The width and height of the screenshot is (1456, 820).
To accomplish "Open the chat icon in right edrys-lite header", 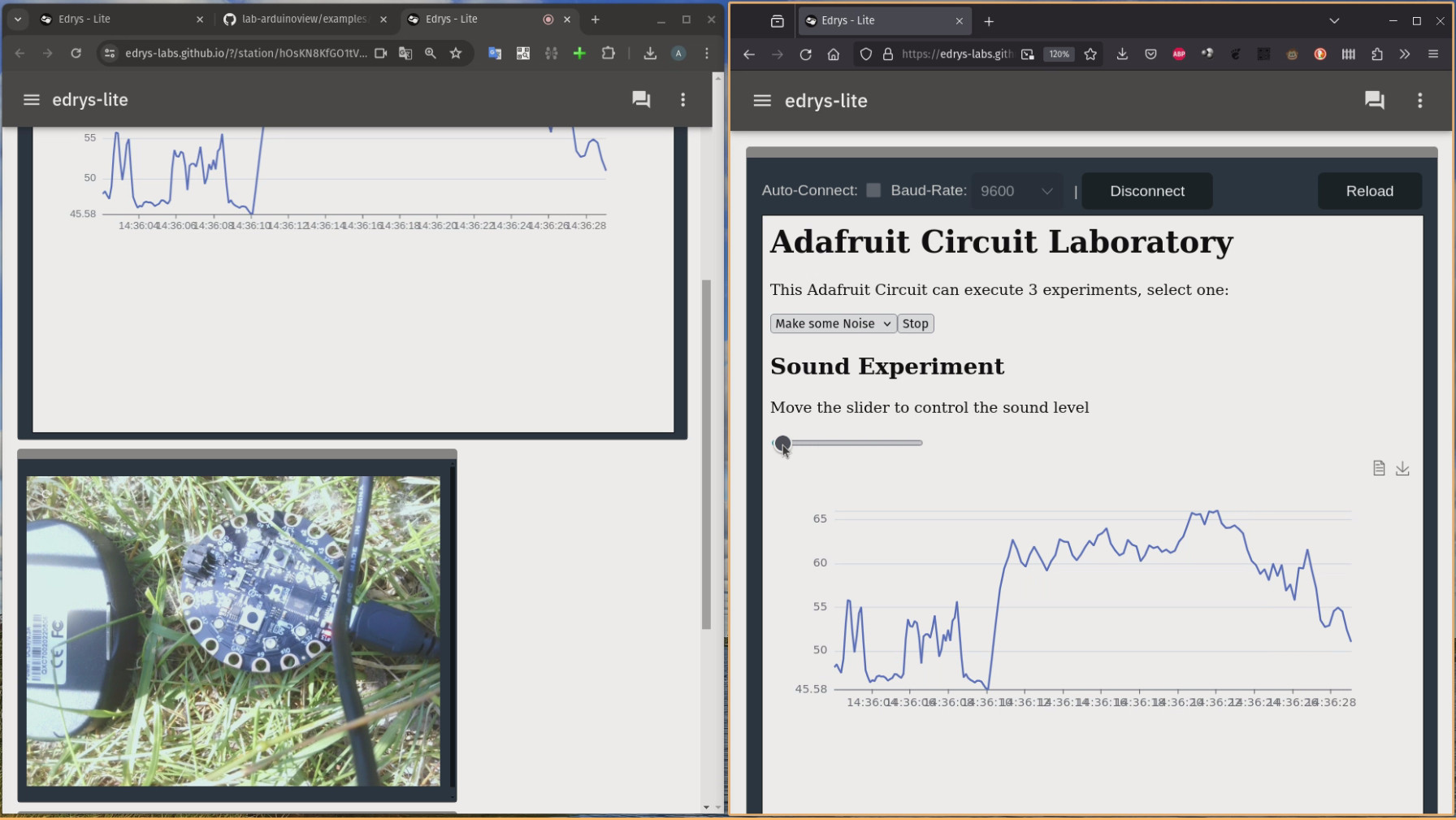I will (x=1374, y=101).
